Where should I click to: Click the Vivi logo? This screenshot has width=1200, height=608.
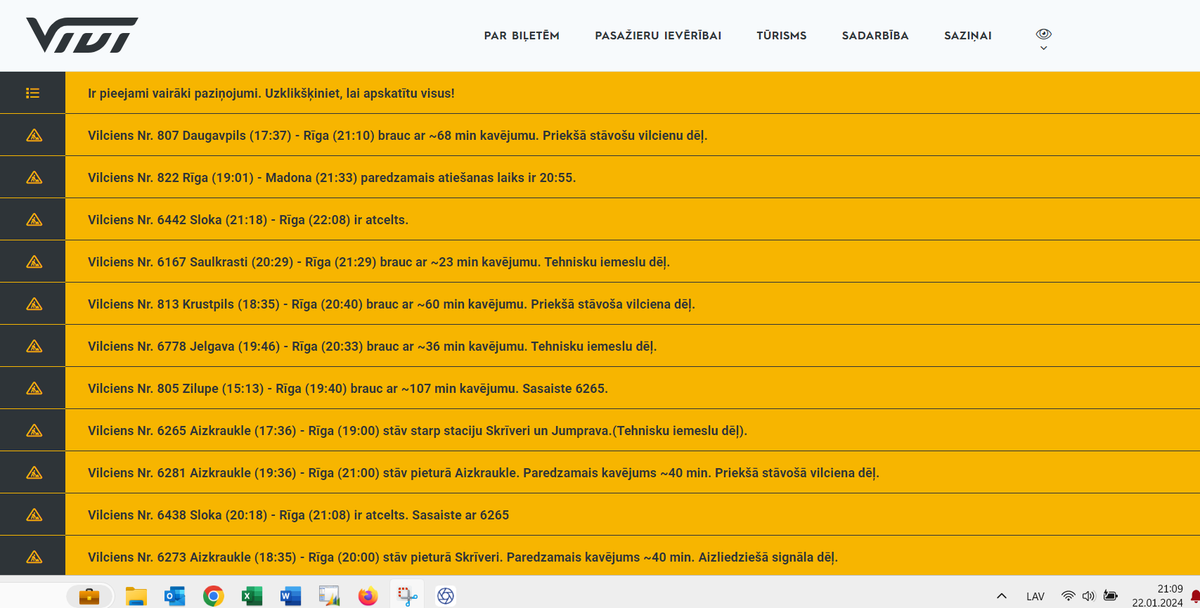[x=82, y=35]
